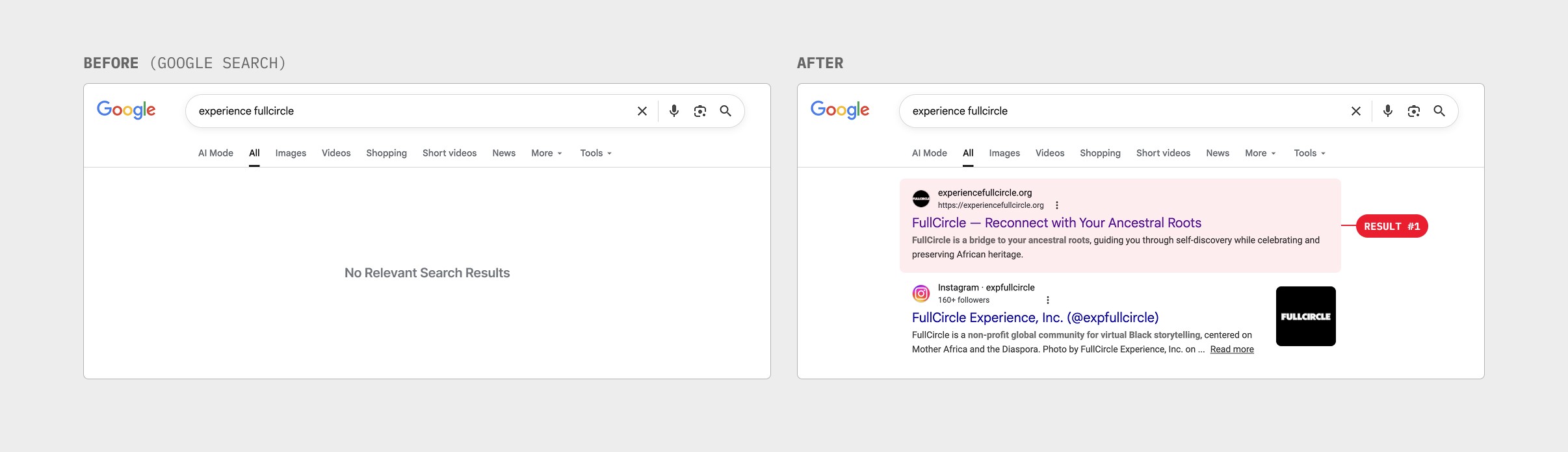This screenshot has width=1568, height=452.
Task: Switch to AI Mode tab in After panel
Action: [930, 153]
